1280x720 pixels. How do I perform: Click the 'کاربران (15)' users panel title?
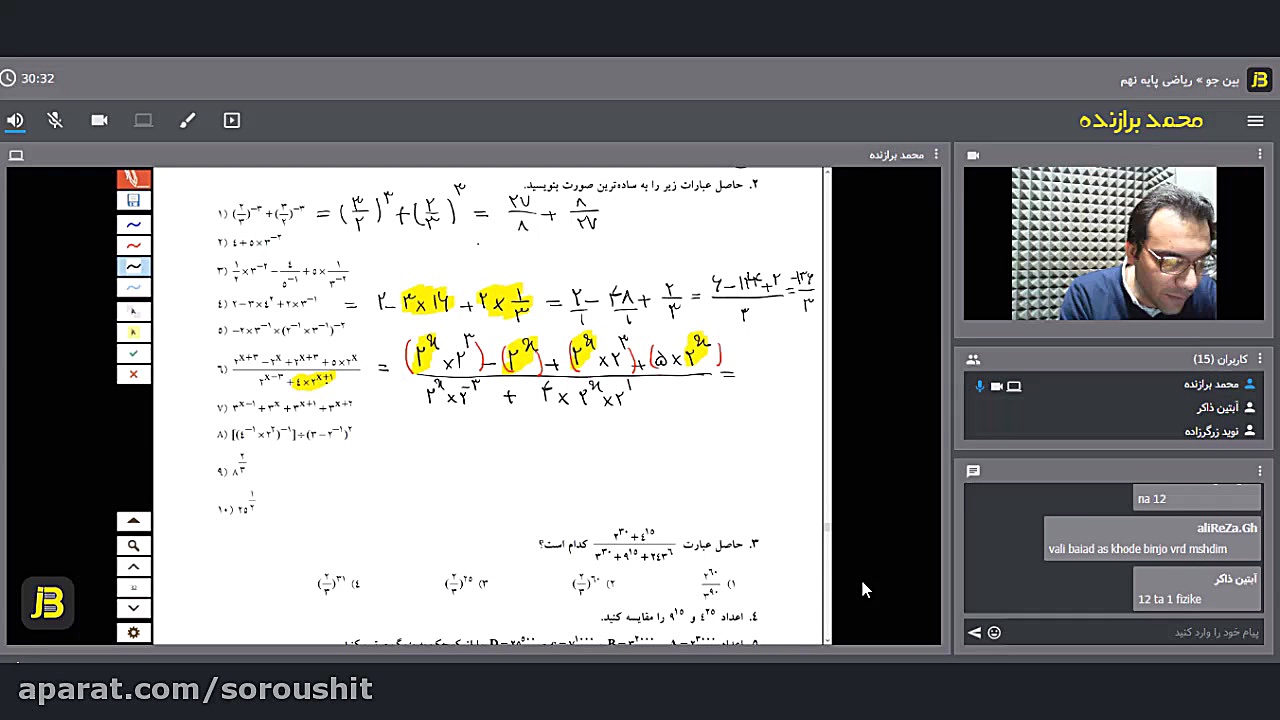click(x=1220, y=359)
